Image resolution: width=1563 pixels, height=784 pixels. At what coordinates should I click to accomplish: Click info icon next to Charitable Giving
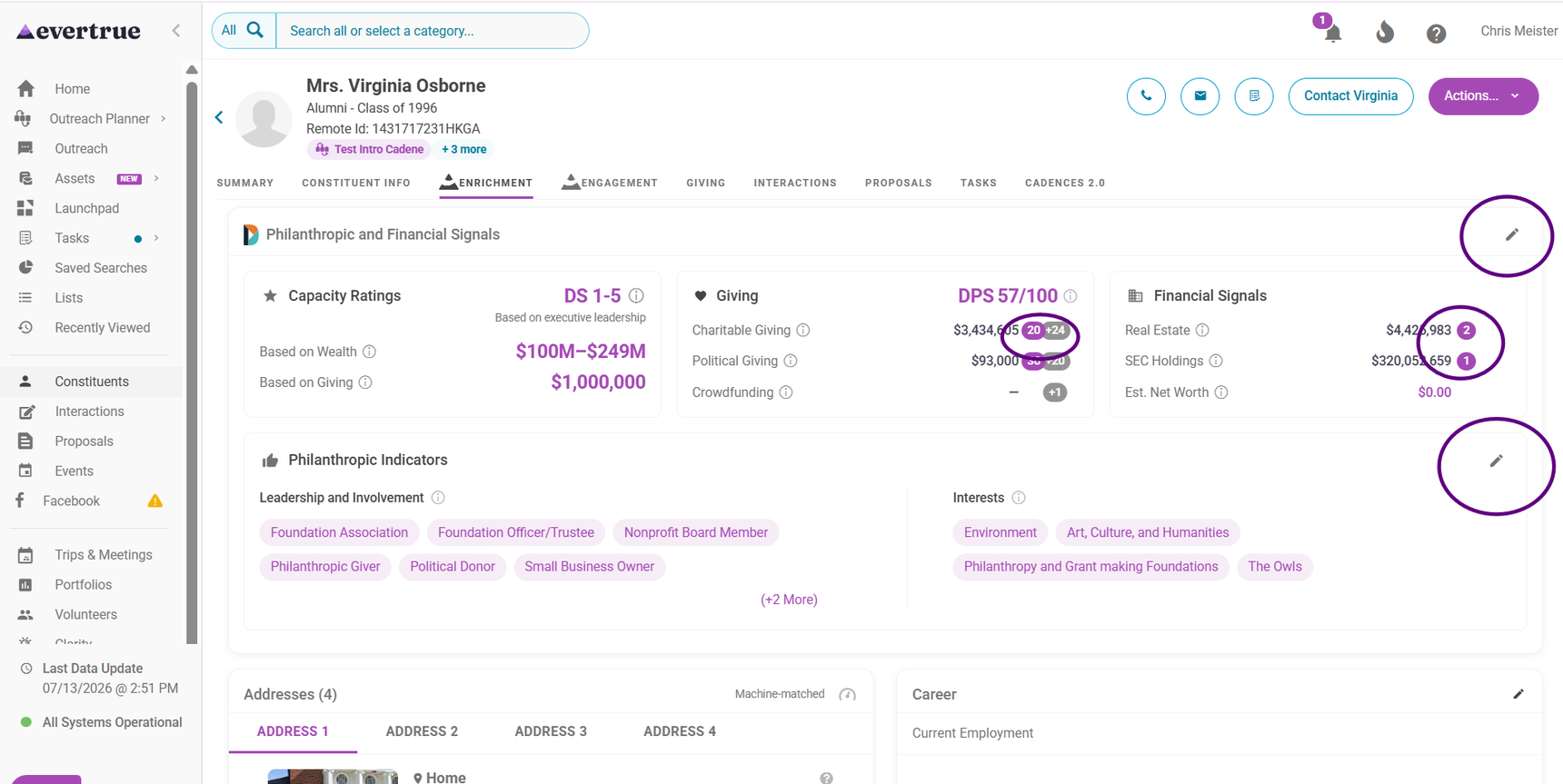pos(803,331)
